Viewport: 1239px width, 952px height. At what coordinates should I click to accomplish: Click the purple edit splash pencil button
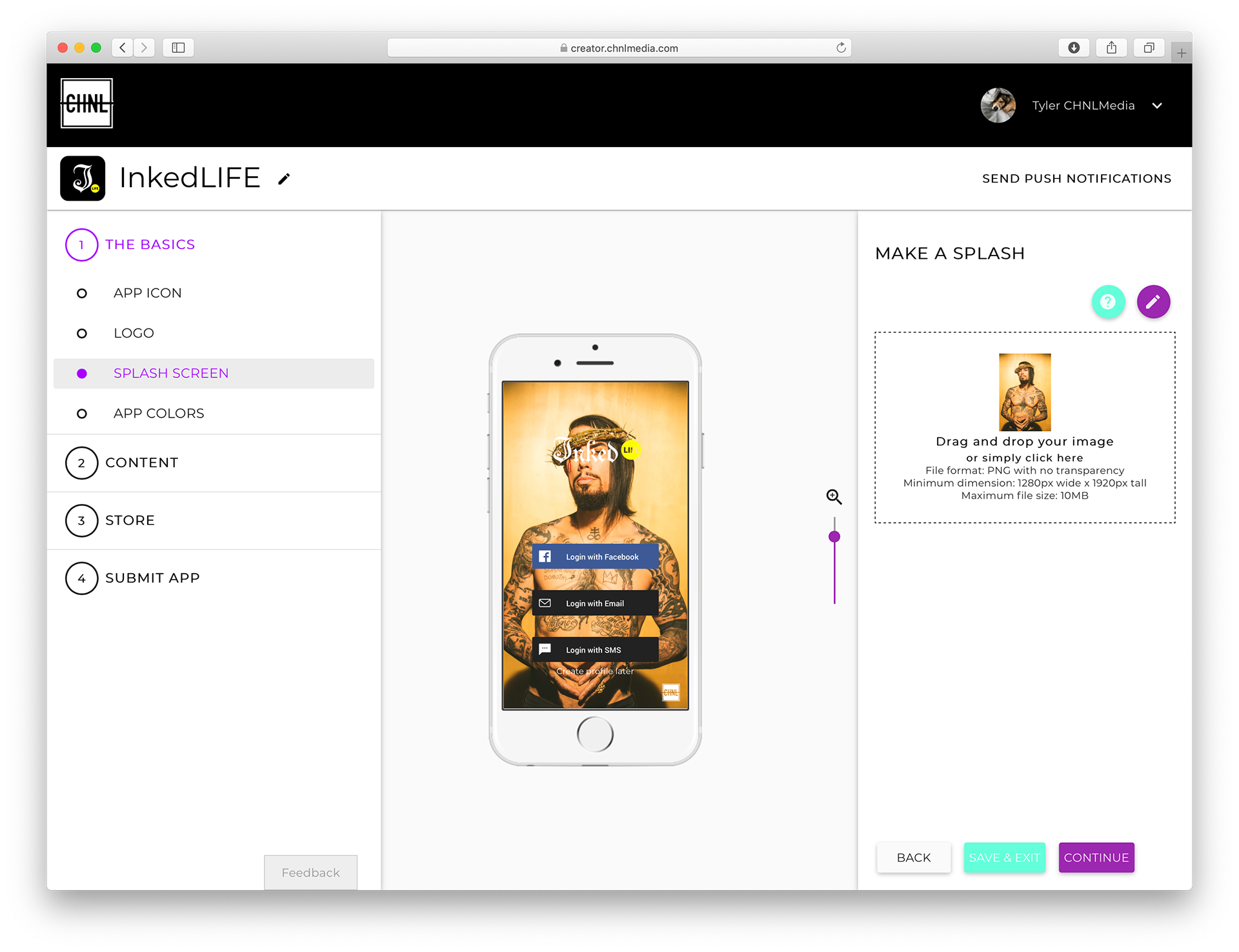[x=1153, y=301]
